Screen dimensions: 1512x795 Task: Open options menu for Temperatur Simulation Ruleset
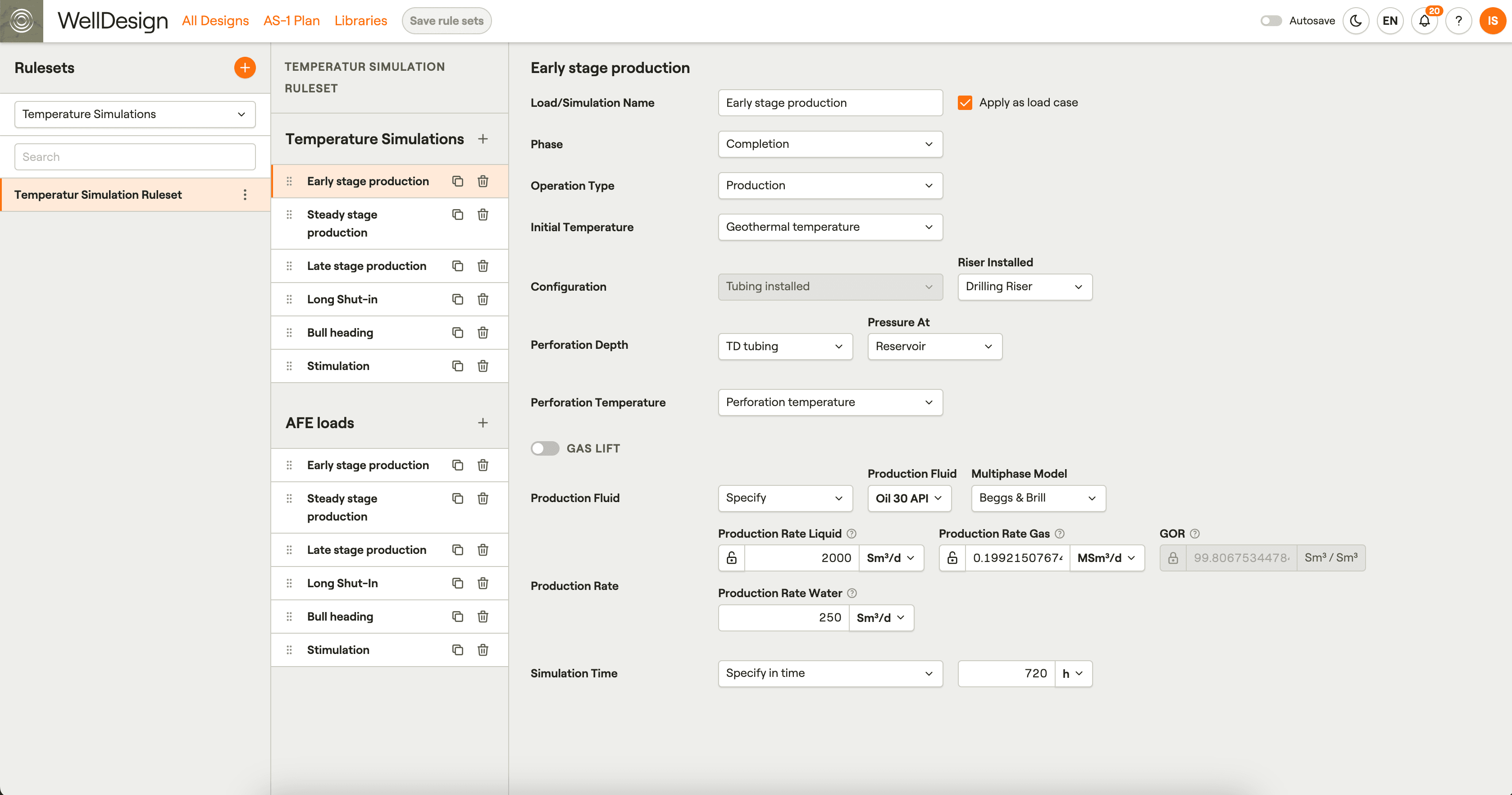(245, 195)
